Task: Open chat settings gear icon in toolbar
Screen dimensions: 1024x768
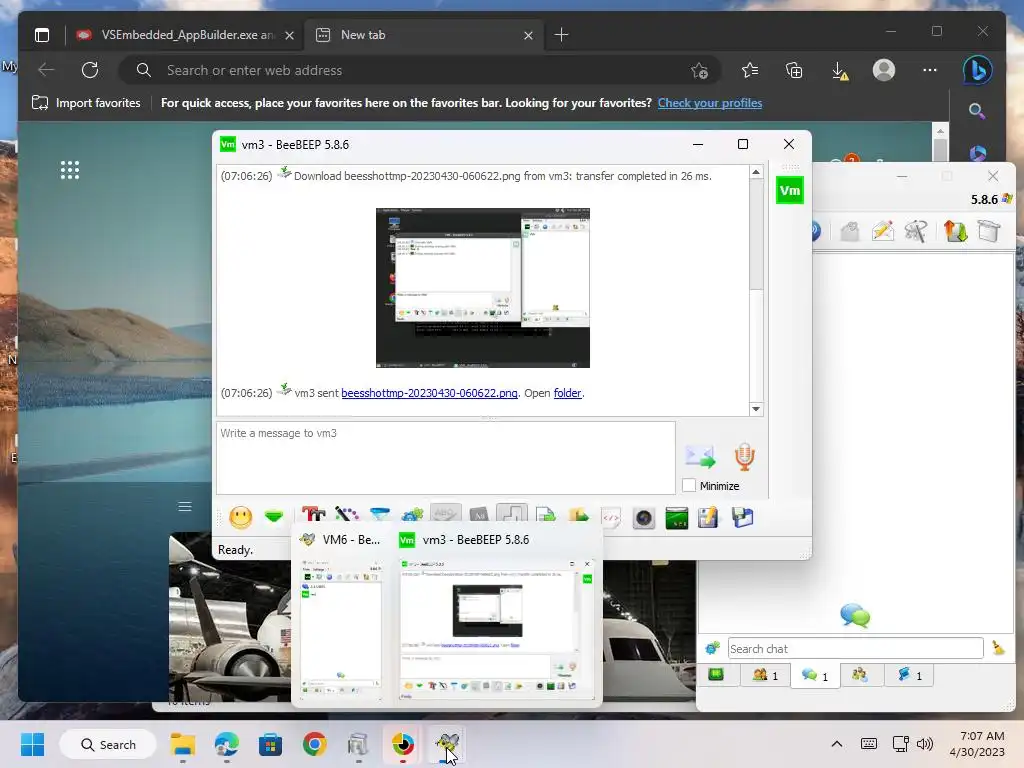Action: (x=412, y=516)
